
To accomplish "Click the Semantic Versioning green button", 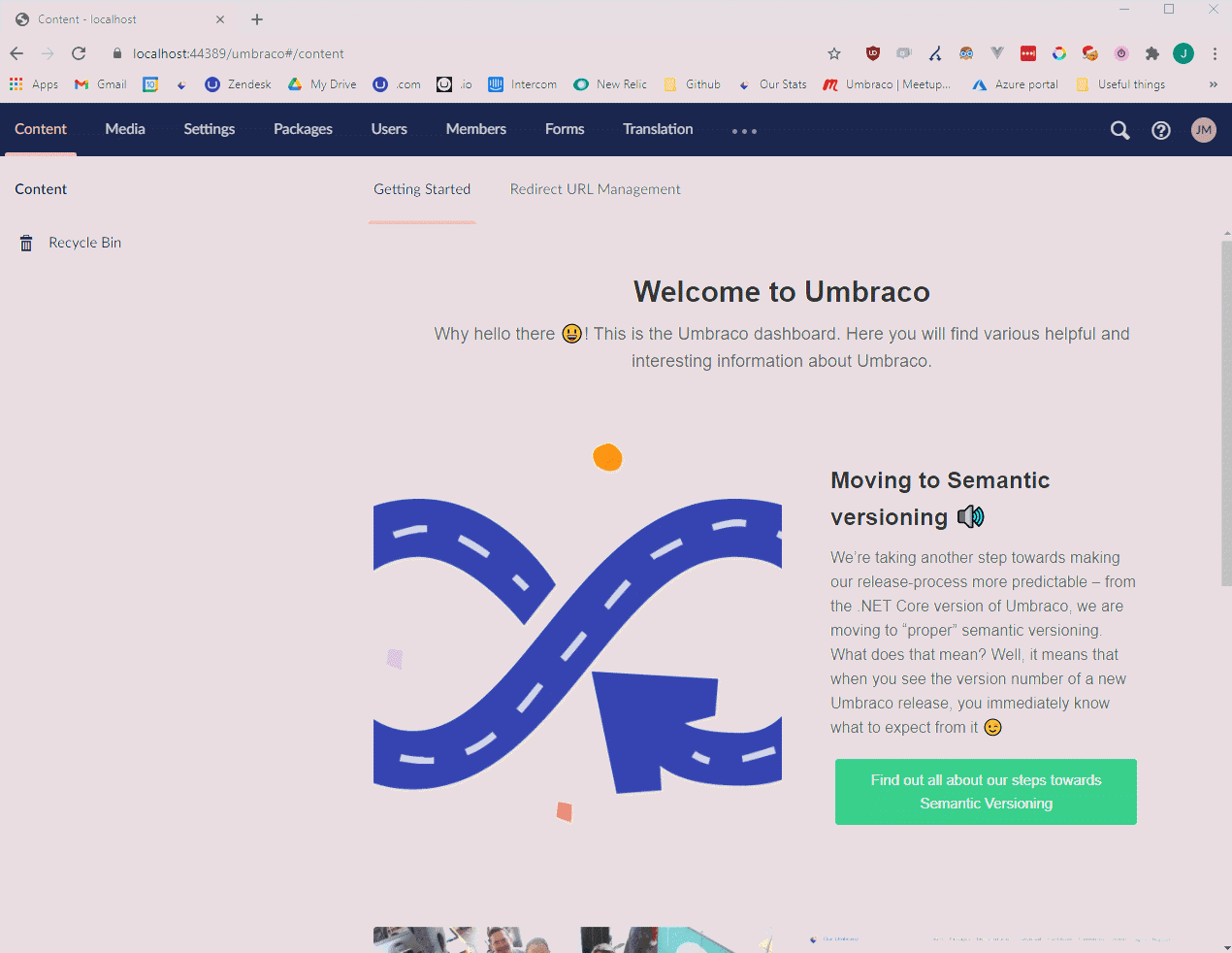I will tap(986, 792).
